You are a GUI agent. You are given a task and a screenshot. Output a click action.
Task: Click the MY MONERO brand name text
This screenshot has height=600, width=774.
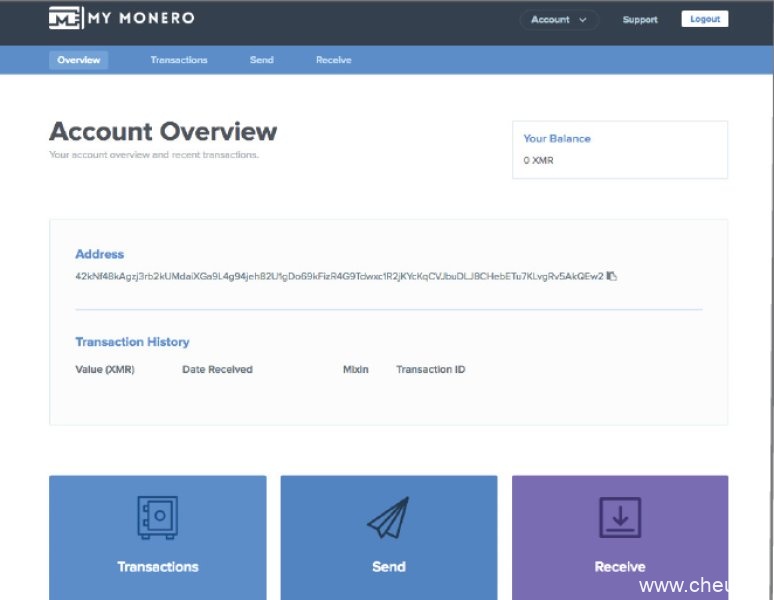(141, 18)
